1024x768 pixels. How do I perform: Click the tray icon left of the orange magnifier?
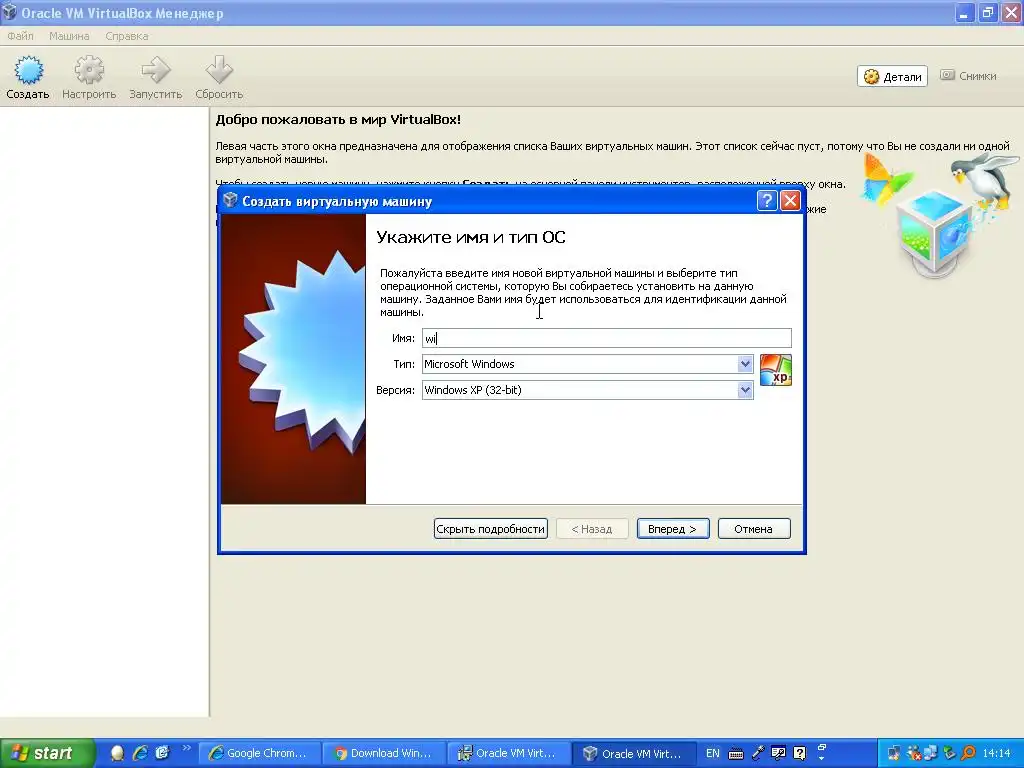(x=950, y=753)
